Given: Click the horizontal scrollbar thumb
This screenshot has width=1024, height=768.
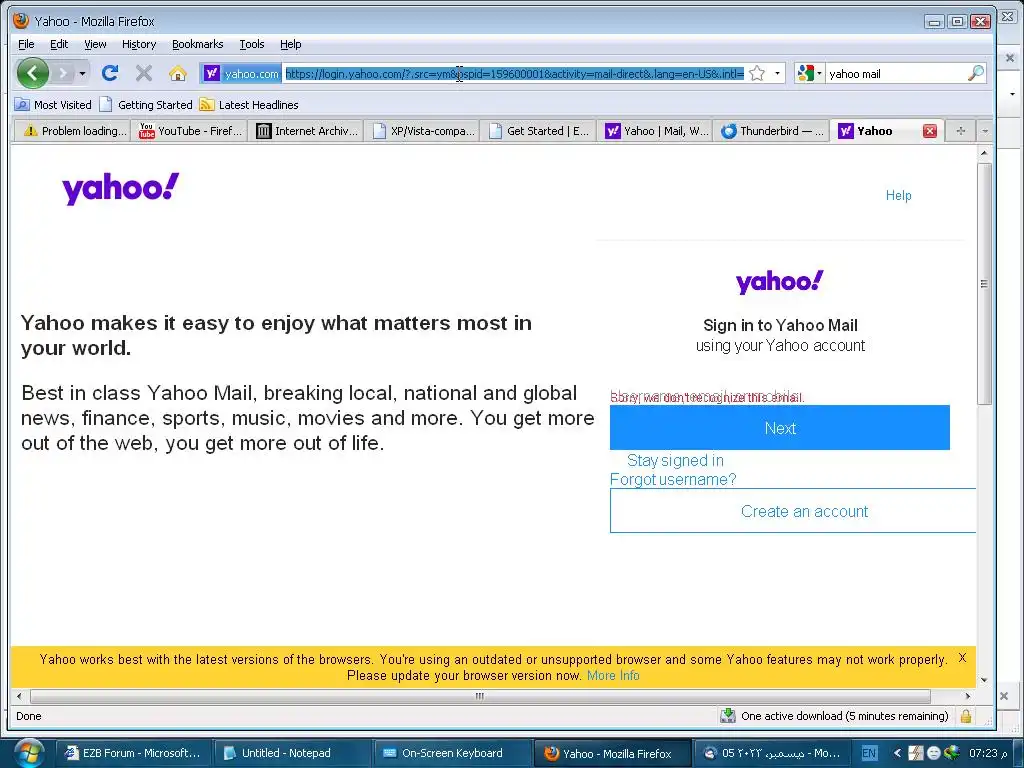Looking at the screenshot, I should click(x=480, y=696).
